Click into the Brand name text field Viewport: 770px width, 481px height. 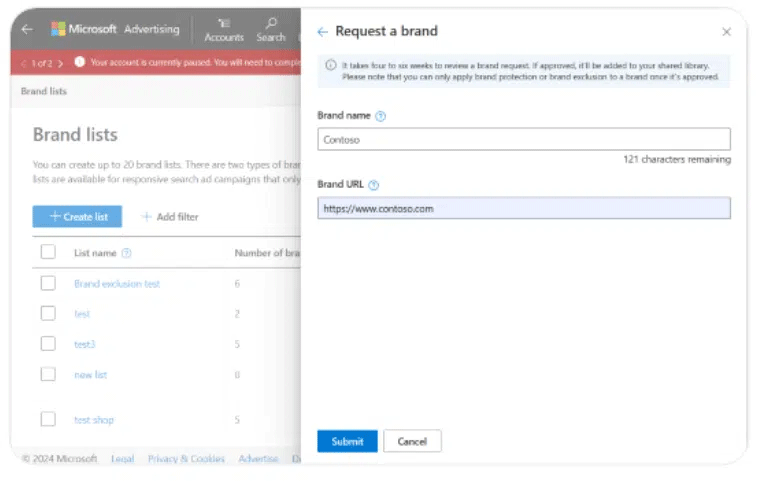(523, 140)
